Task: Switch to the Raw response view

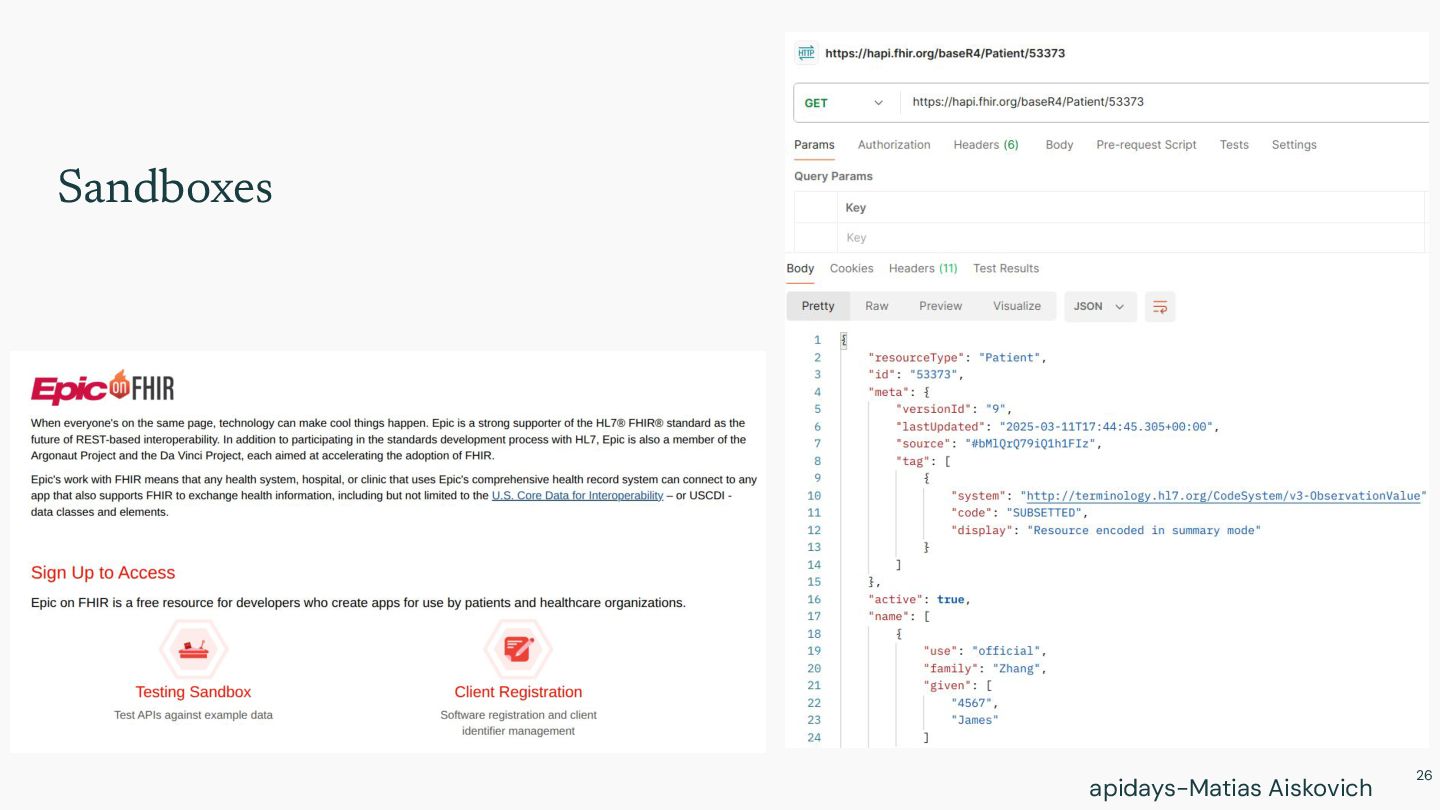Action: (877, 306)
